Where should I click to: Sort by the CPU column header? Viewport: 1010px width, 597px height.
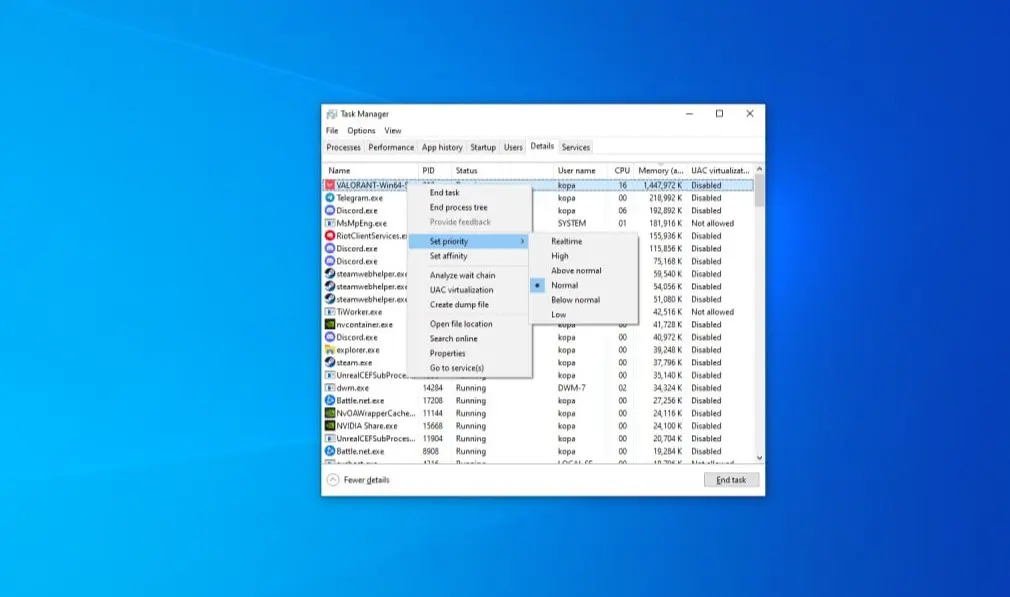[x=622, y=171]
